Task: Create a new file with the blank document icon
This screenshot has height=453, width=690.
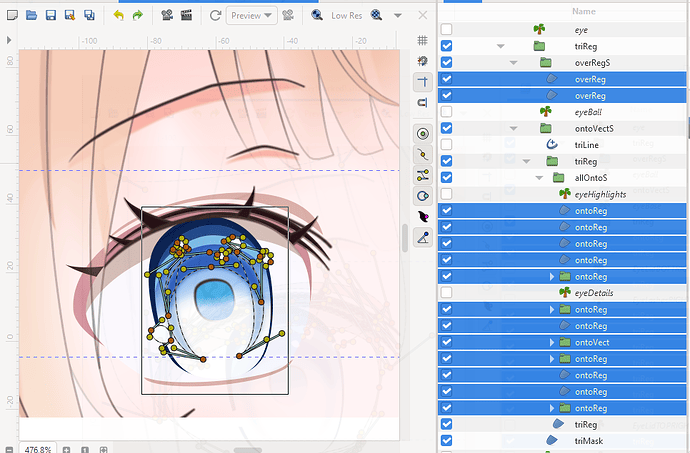Action: [x=12, y=15]
